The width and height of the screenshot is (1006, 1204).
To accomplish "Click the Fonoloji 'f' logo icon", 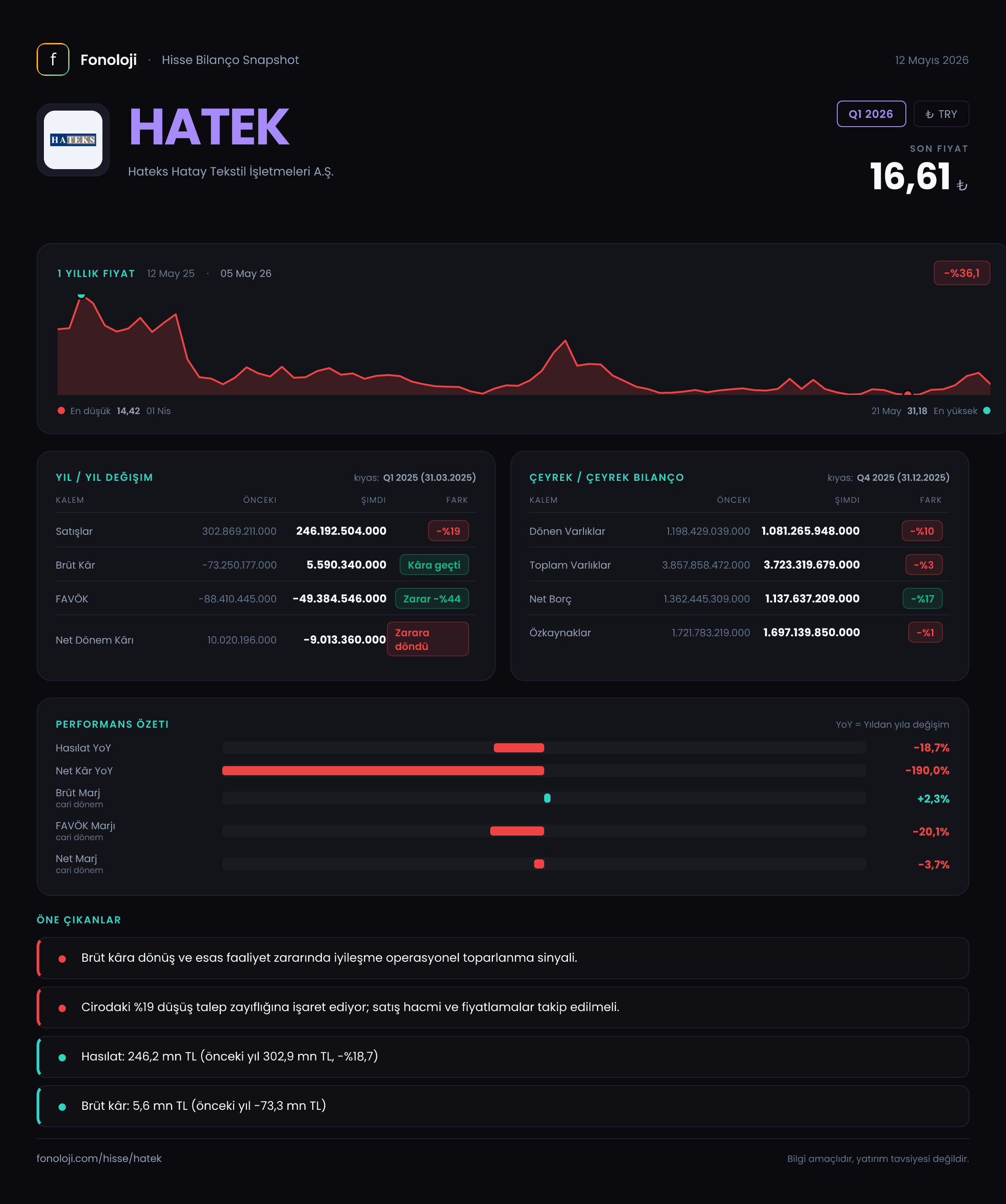I will point(53,59).
